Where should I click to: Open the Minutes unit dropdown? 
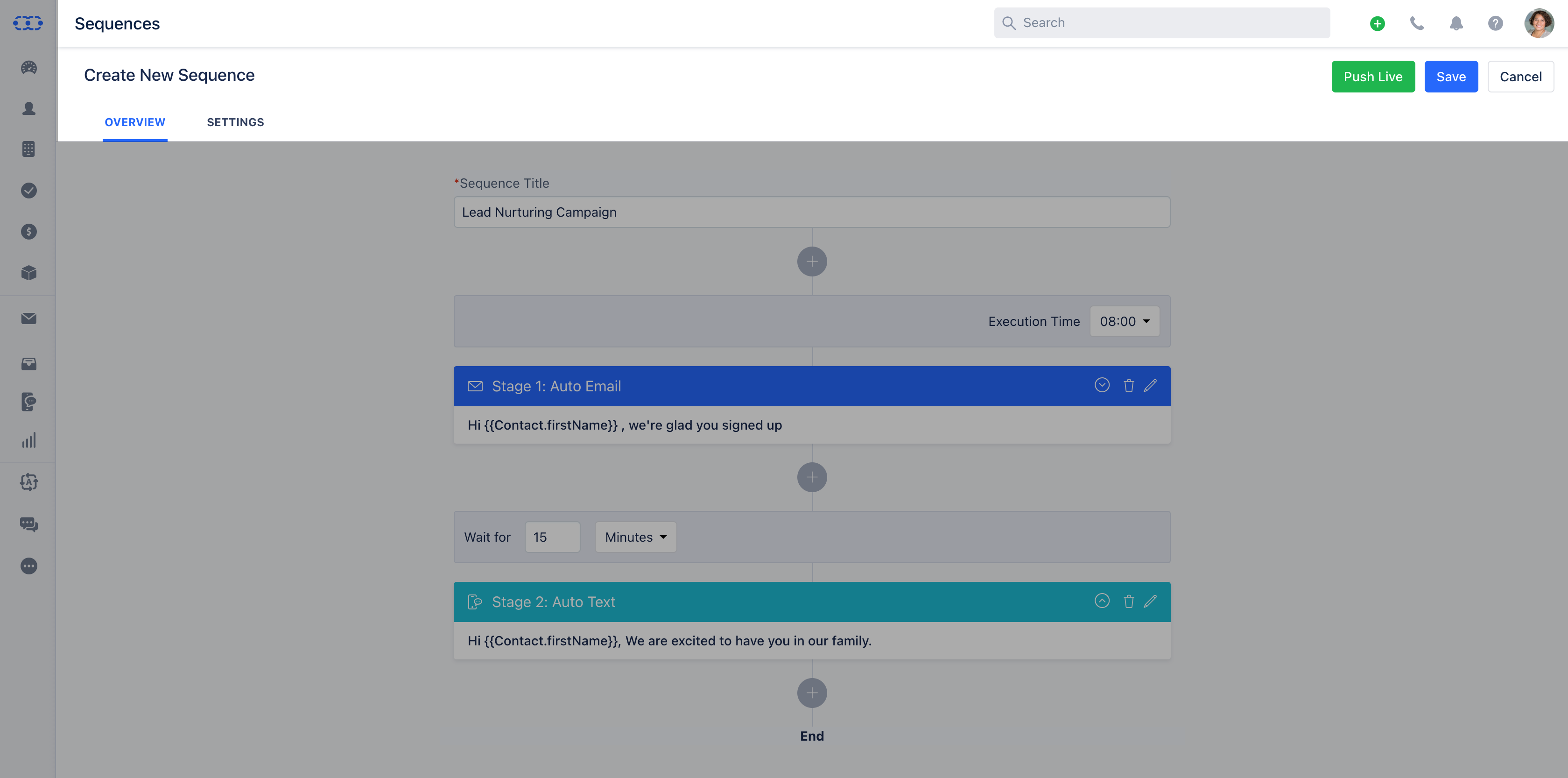[635, 537]
